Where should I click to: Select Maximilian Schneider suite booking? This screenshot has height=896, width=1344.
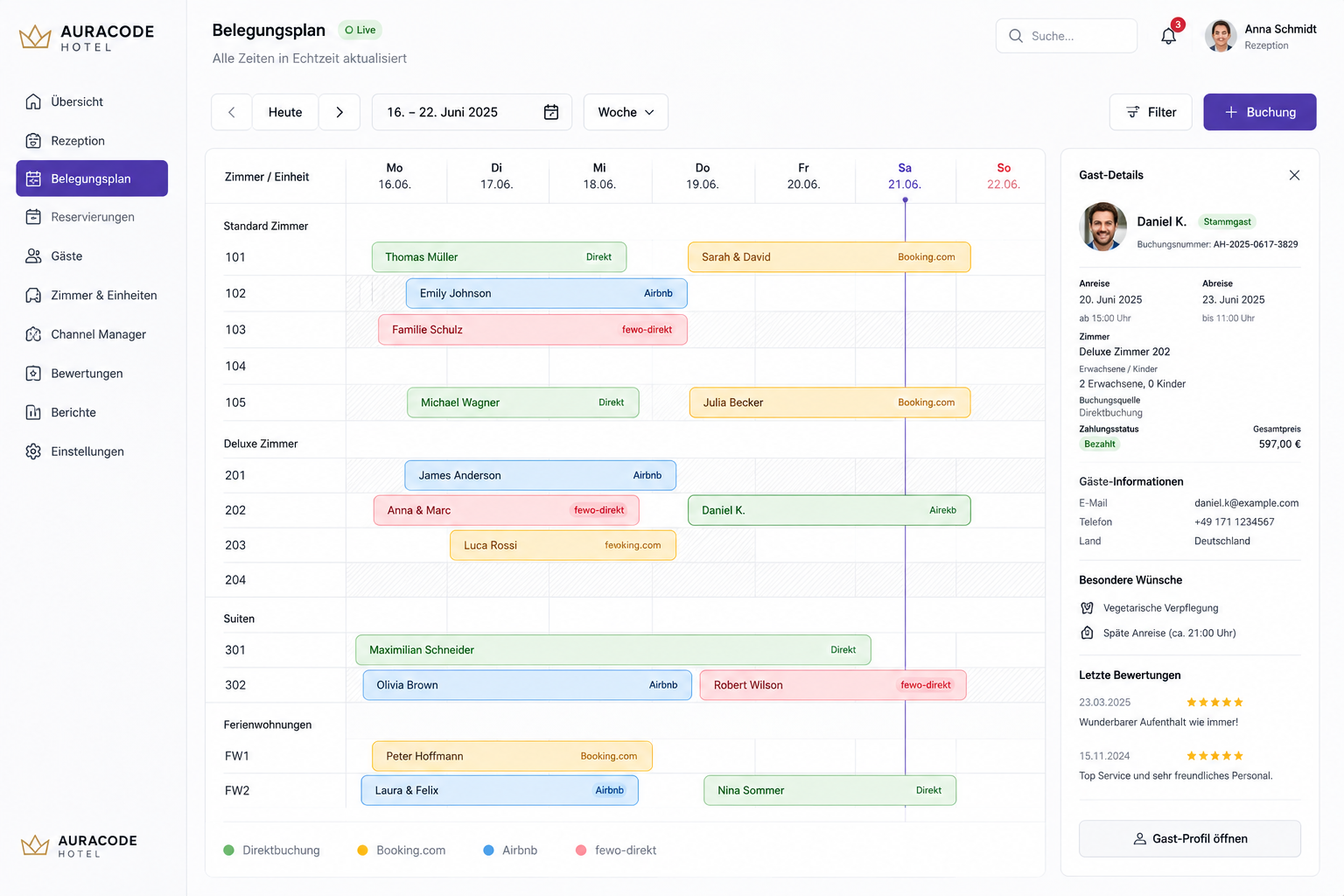613,650
